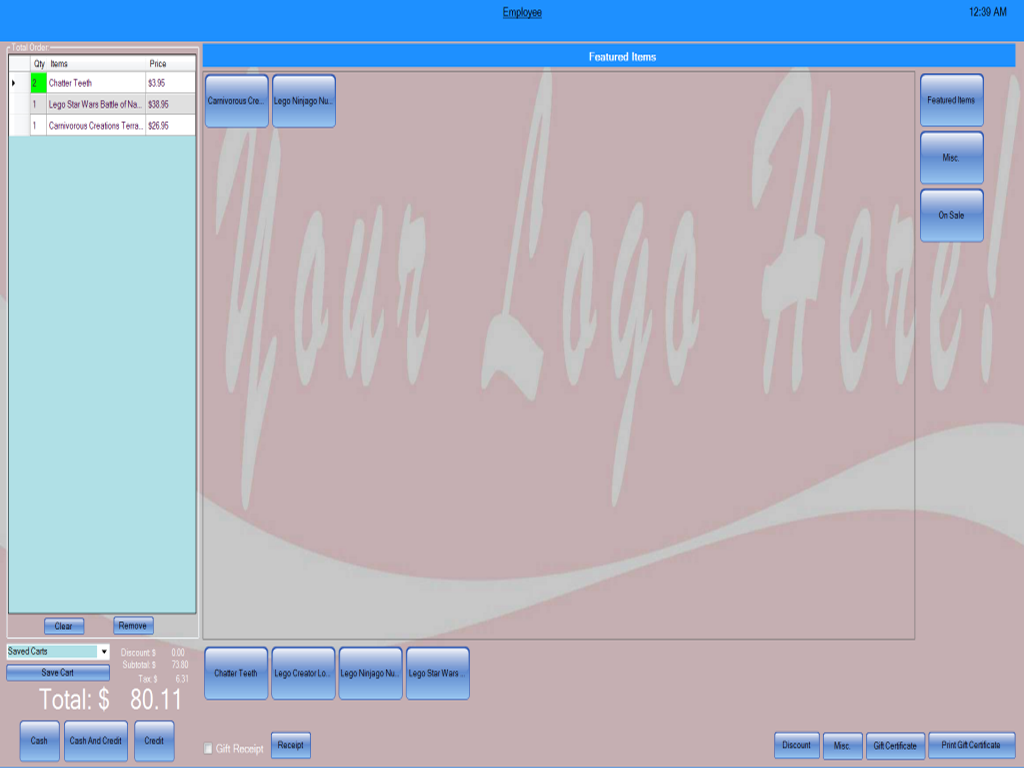Remove the selected order item

(133, 626)
